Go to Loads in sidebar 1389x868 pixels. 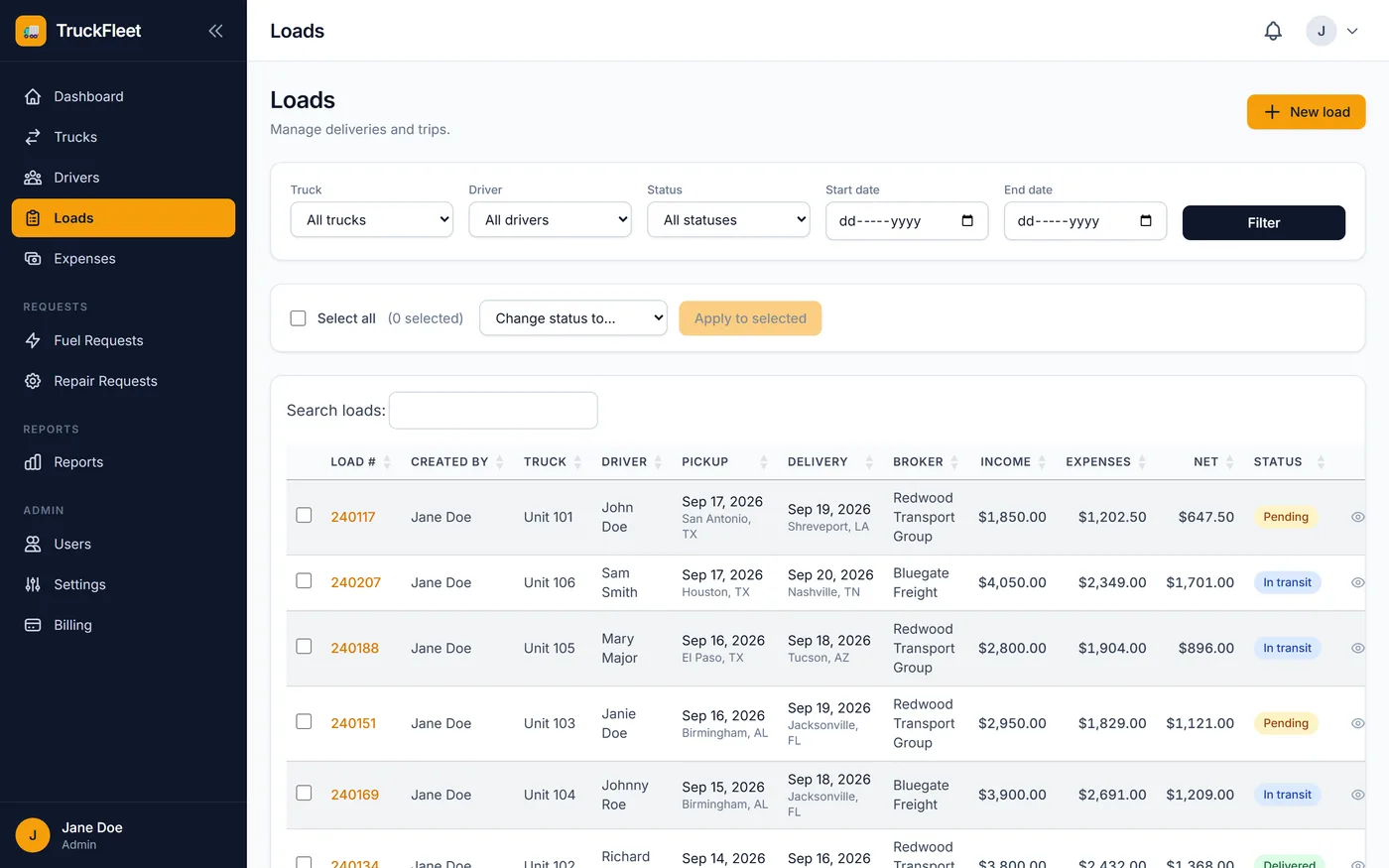tap(123, 218)
